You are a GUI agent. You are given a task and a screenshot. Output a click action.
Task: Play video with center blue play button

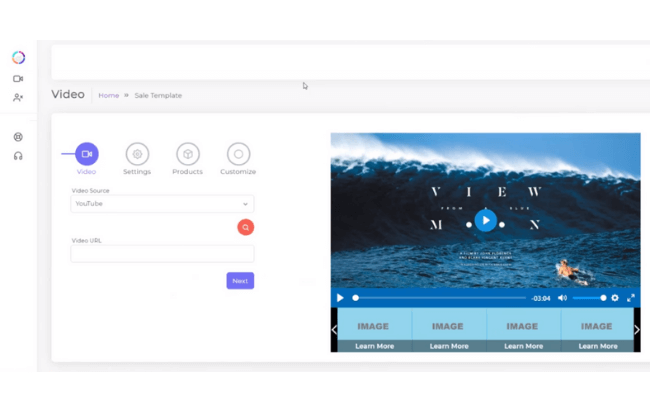pyautogui.click(x=485, y=220)
